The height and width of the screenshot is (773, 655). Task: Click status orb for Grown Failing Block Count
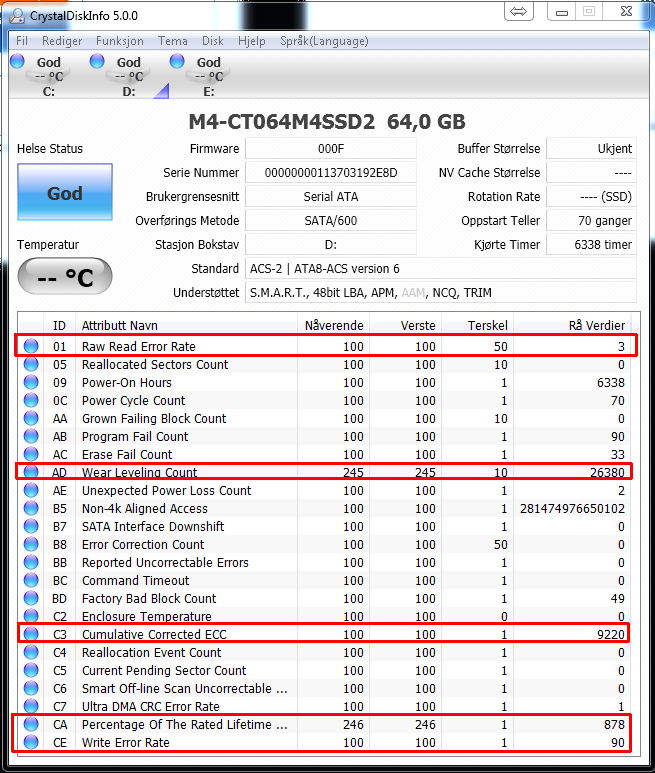pyautogui.click(x=31, y=418)
